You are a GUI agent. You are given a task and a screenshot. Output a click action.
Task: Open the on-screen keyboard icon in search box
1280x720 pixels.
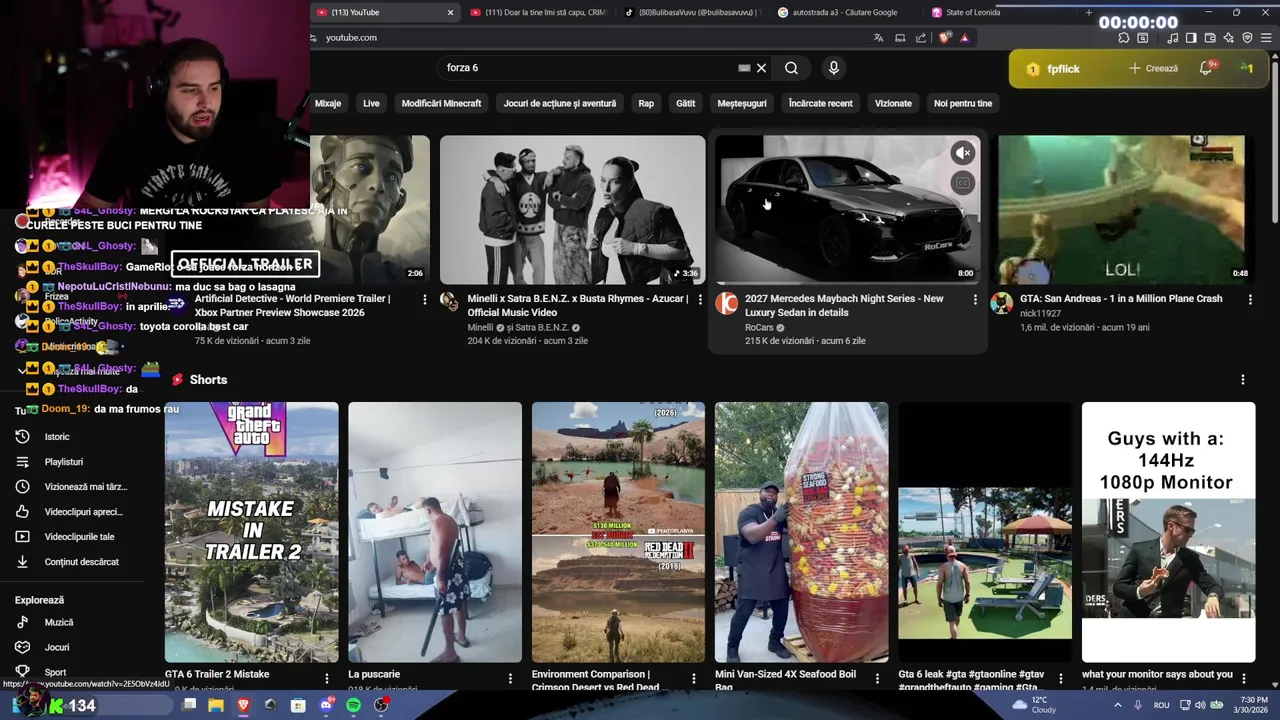pos(744,68)
